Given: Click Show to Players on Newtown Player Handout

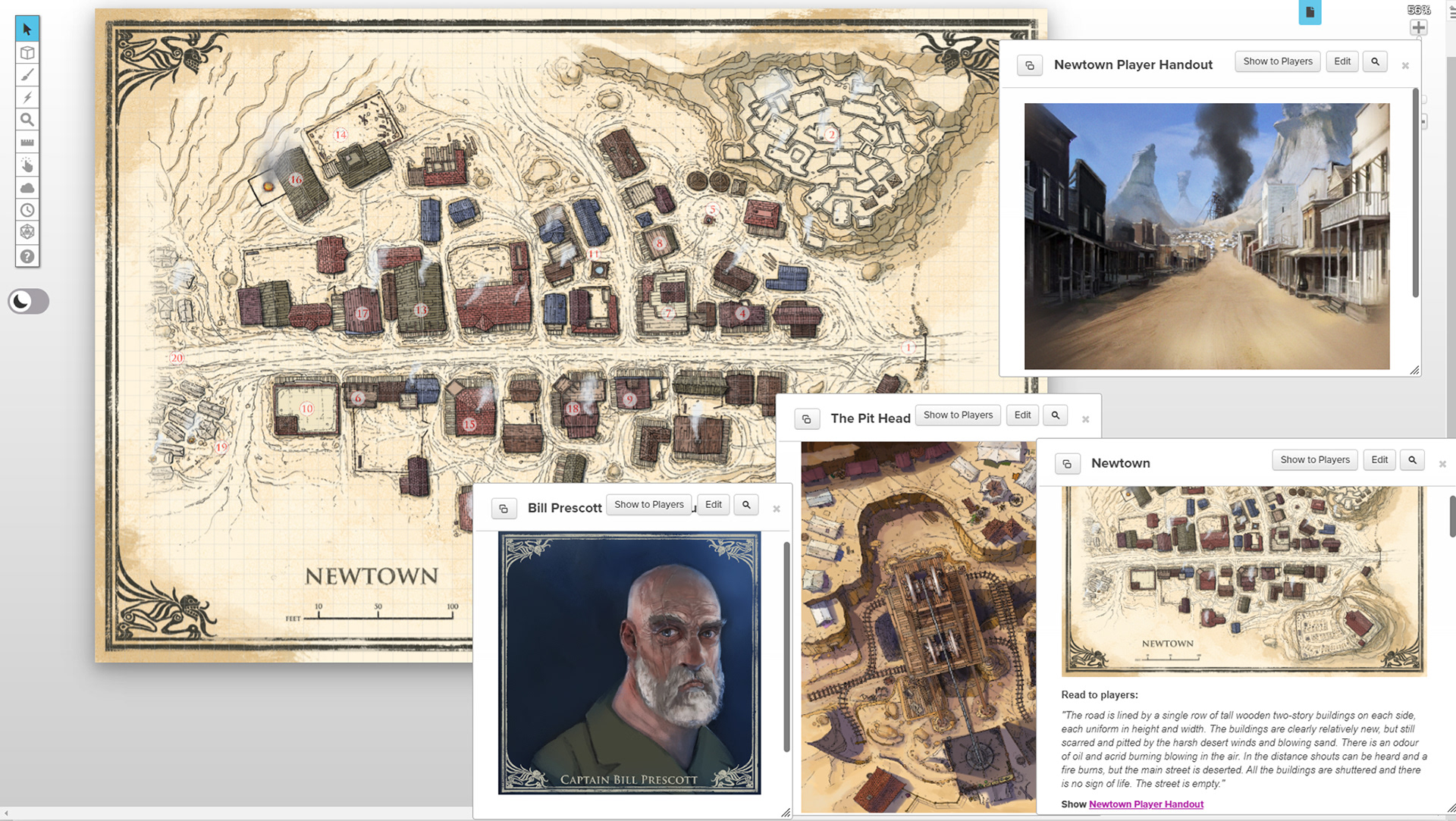Looking at the screenshot, I should click(x=1277, y=61).
